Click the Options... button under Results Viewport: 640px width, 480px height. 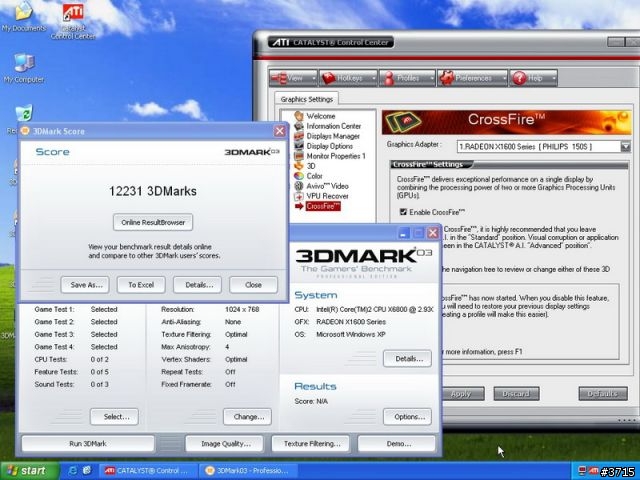407,417
